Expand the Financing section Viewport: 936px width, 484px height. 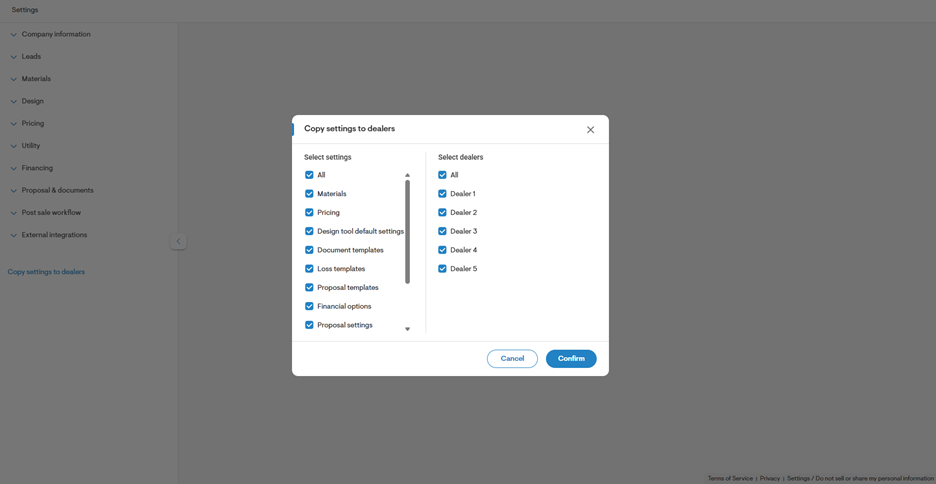37,168
